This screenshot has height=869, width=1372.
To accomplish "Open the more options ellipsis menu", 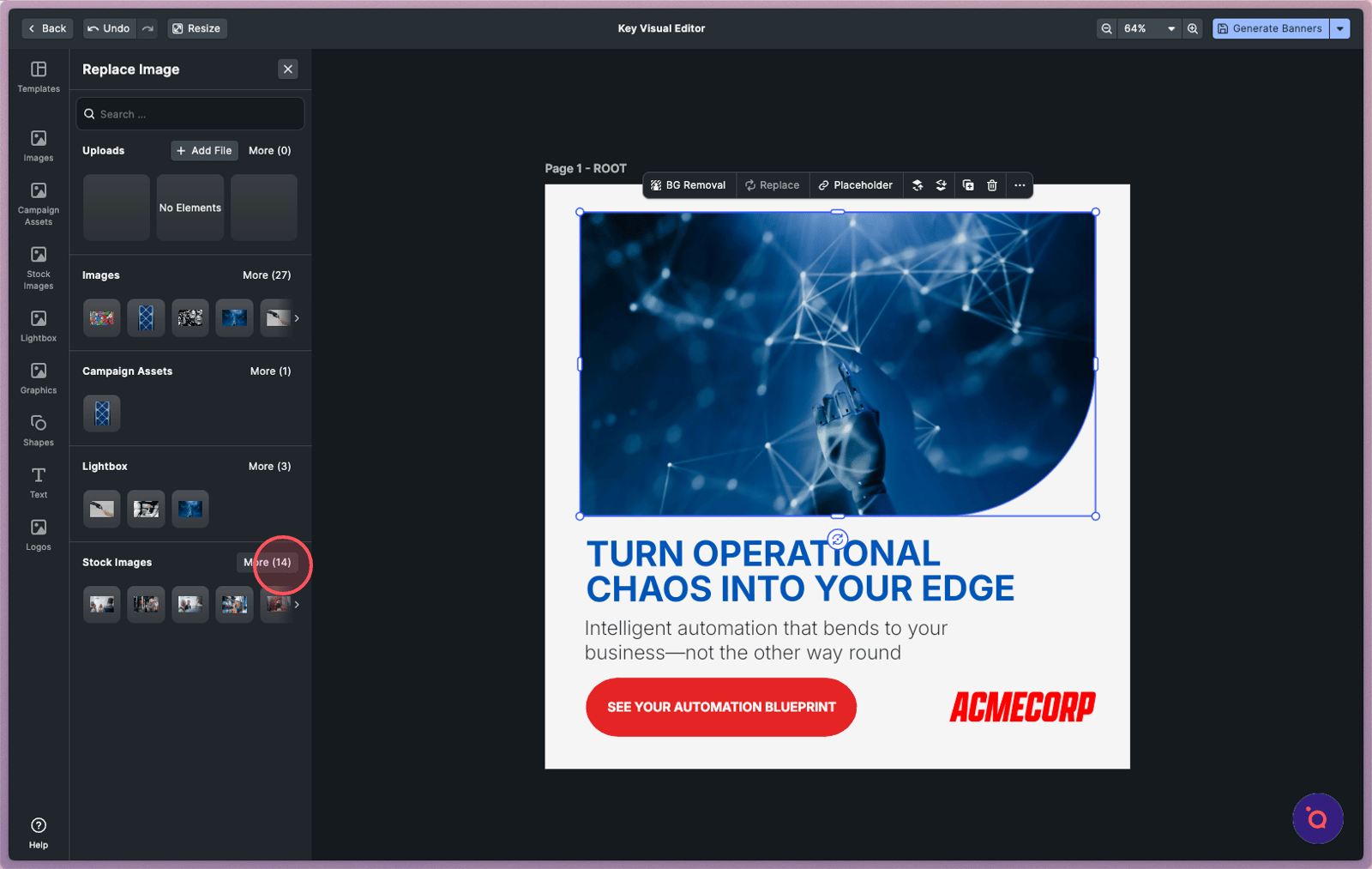I will [x=1020, y=185].
